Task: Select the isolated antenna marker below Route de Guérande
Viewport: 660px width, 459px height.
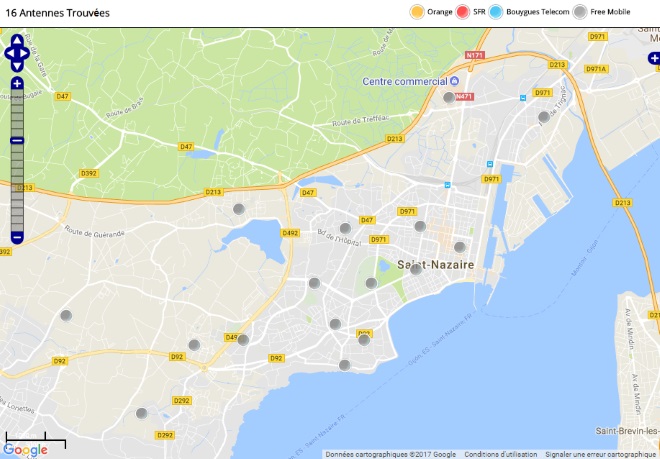Action: [x=66, y=315]
